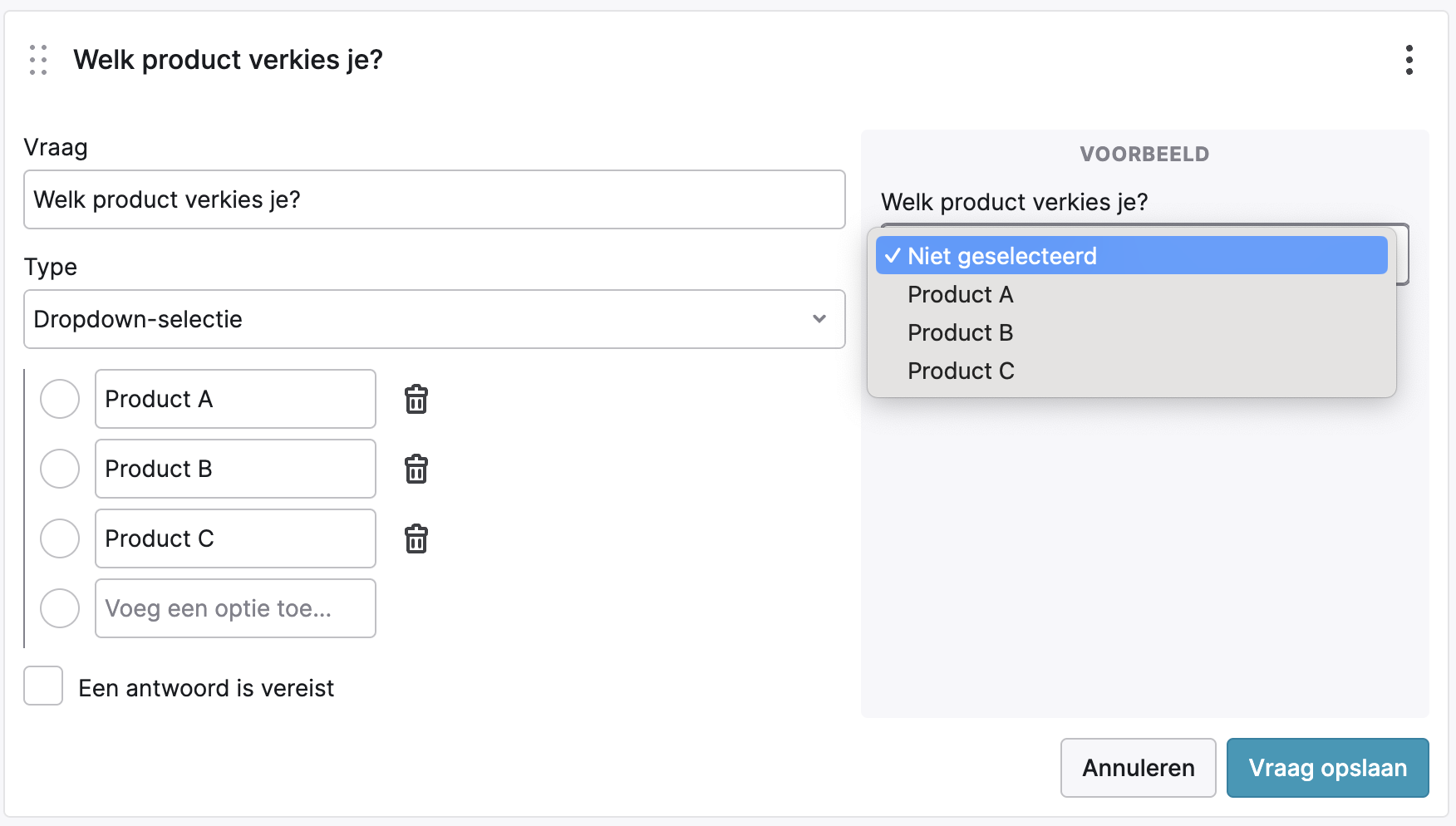Viewport: 1456px width, 826px height.
Task: Delete the Product A option
Action: (x=416, y=400)
